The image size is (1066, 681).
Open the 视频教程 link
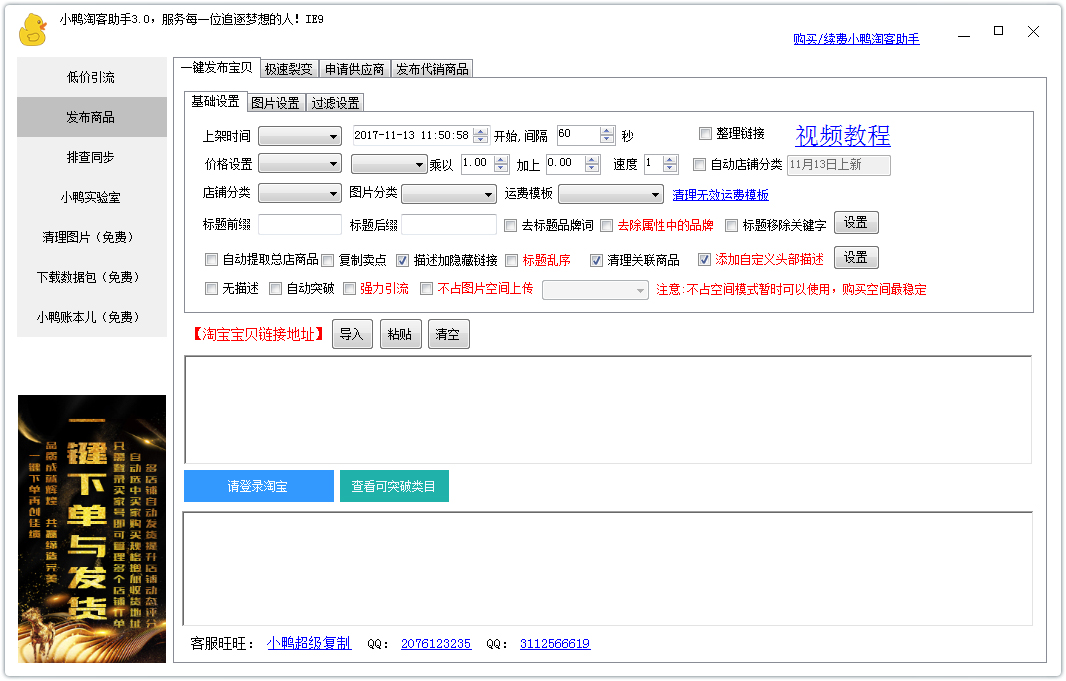[x=843, y=133]
